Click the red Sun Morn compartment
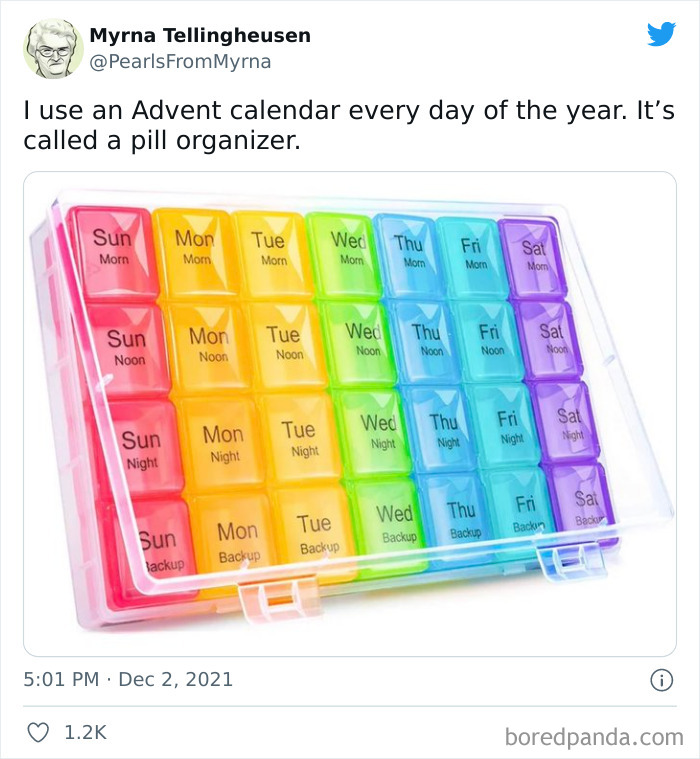This screenshot has height=759, width=700. [112, 250]
